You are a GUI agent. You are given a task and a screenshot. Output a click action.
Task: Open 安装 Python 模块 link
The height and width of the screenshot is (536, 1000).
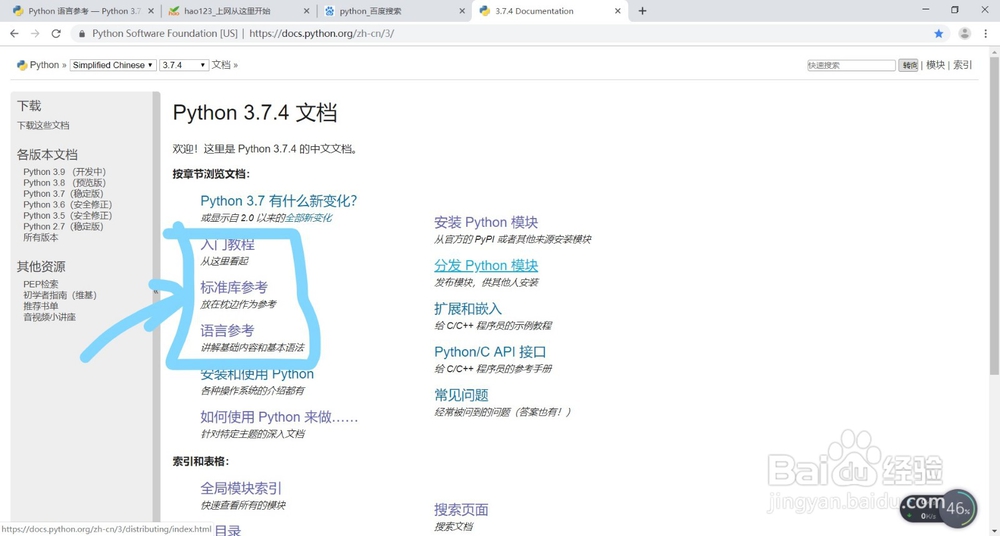(486, 222)
